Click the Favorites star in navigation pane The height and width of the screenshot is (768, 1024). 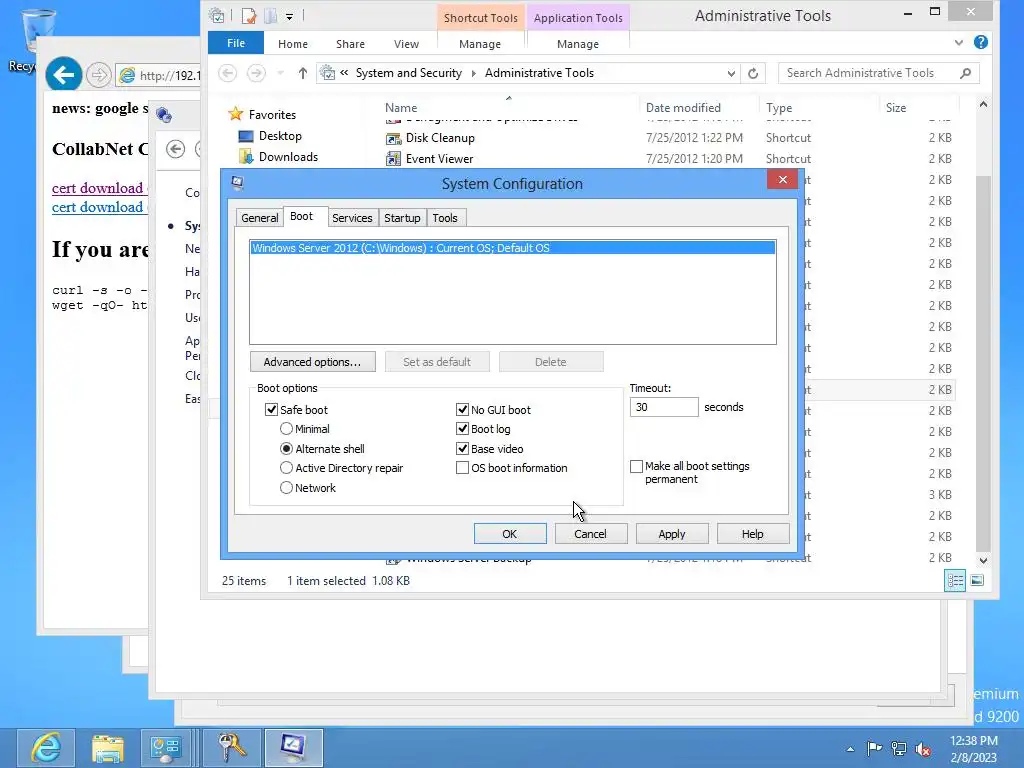click(235, 114)
